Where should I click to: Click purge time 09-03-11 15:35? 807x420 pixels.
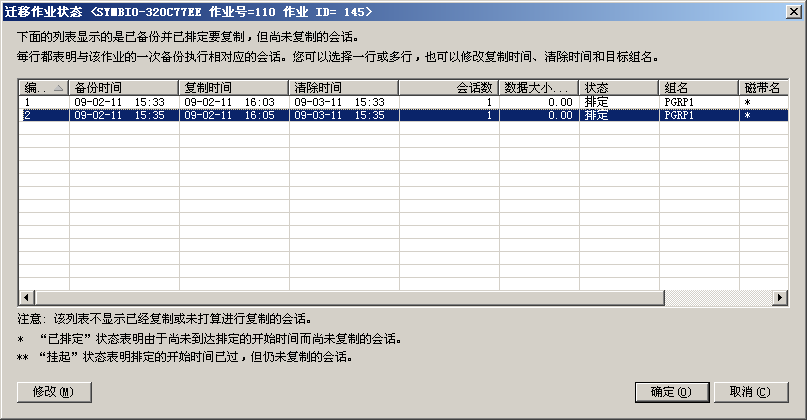click(x=340, y=115)
